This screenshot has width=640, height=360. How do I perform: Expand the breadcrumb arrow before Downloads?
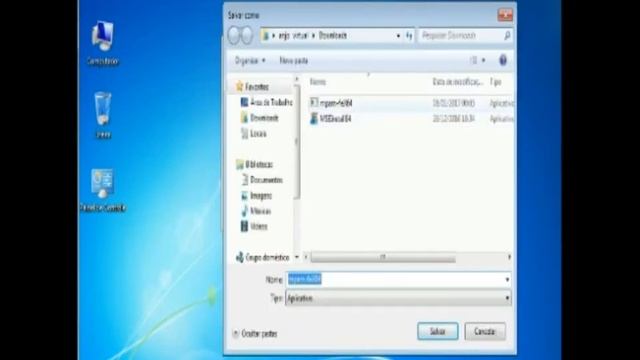313,36
